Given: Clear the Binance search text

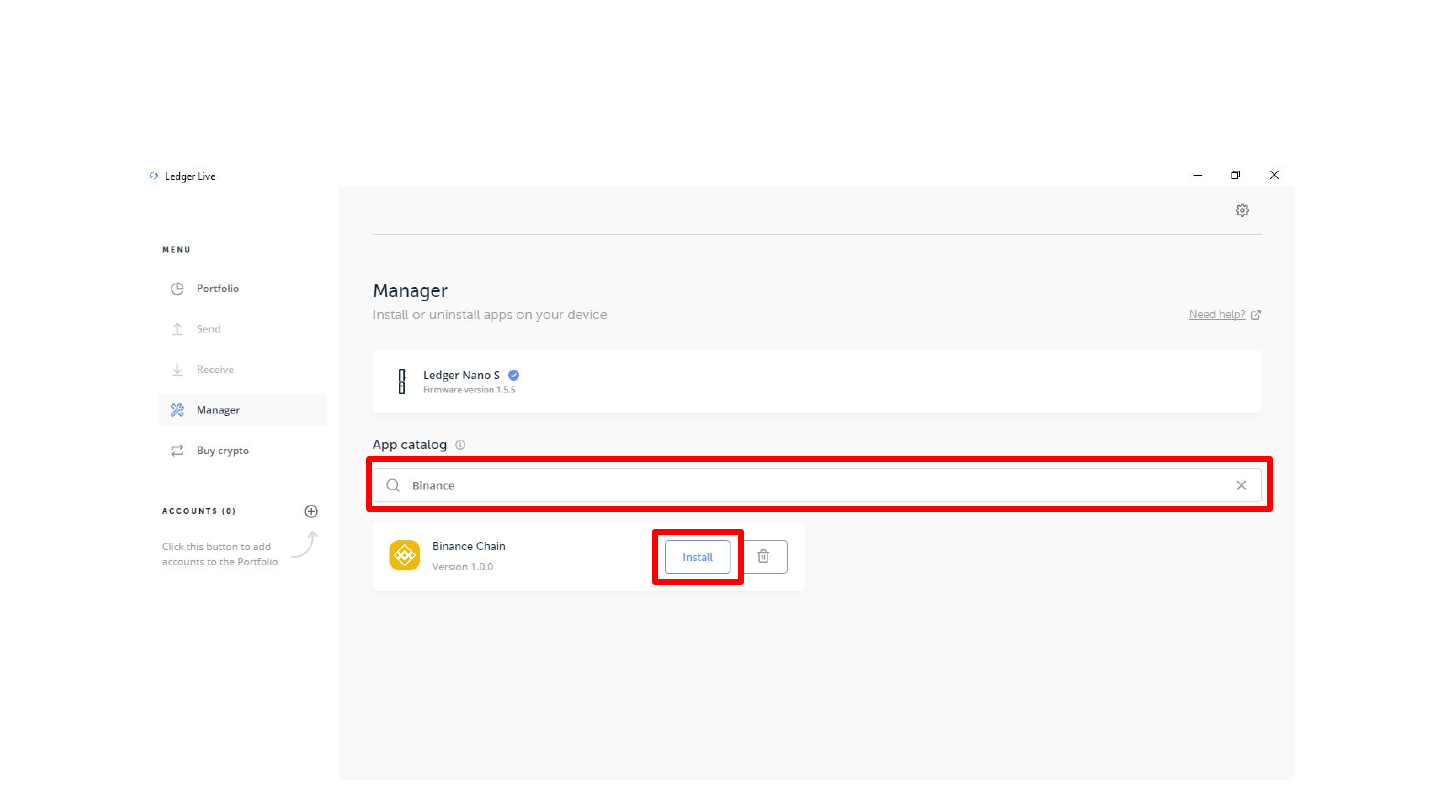Looking at the screenshot, I should pyautogui.click(x=1241, y=485).
